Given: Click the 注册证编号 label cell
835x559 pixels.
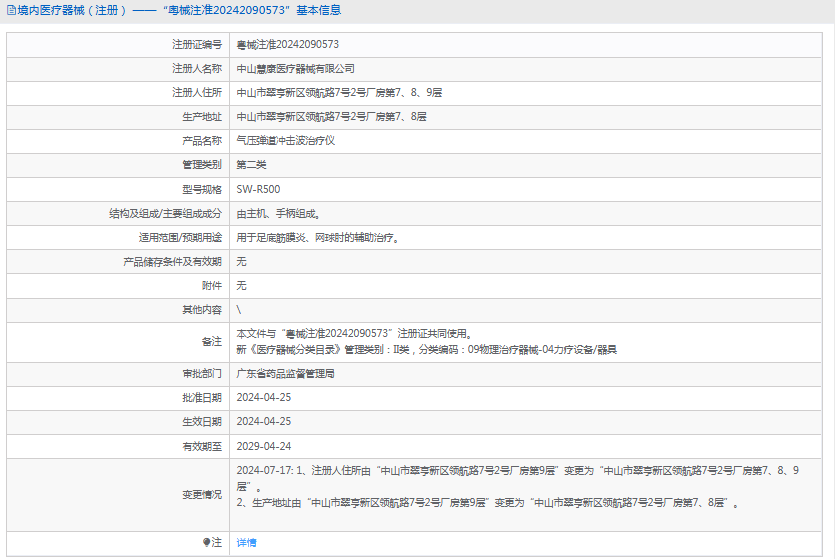Looking at the screenshot, I should click(x=118, y=45).
